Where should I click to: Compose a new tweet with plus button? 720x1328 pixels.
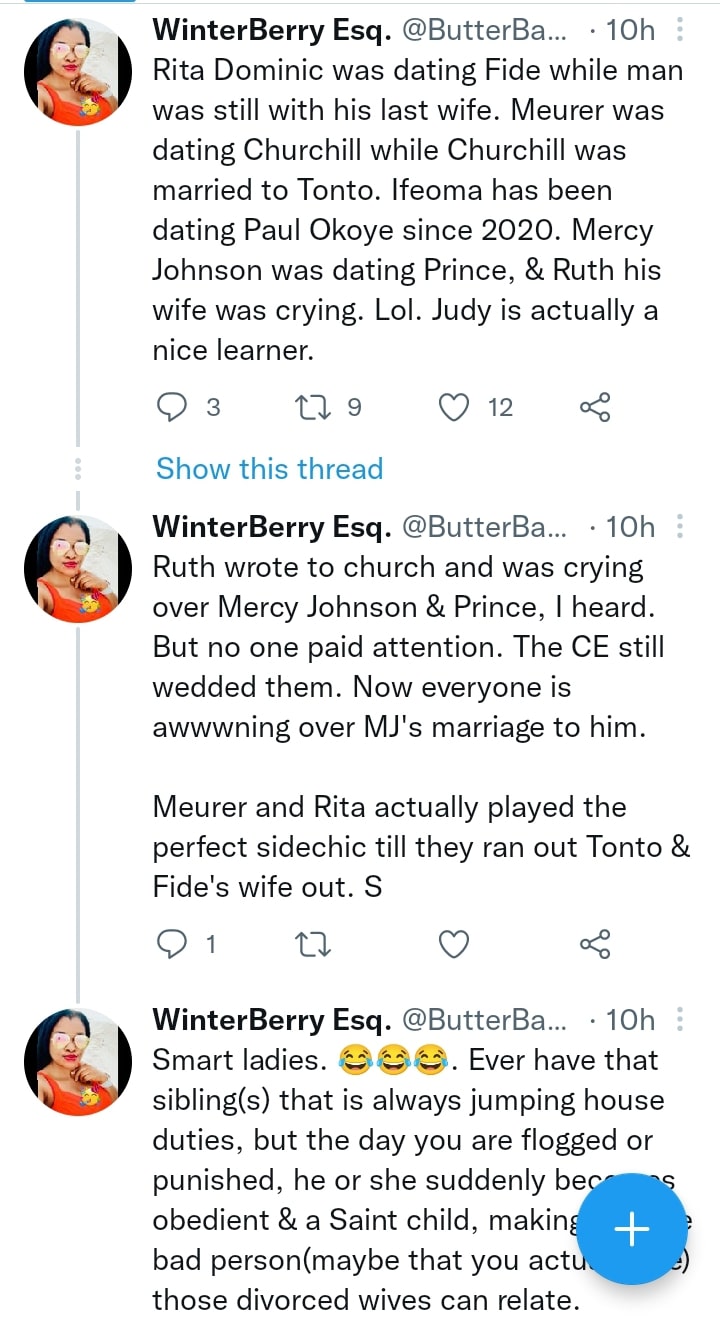pyautogui.click(x=631, y=1229)
